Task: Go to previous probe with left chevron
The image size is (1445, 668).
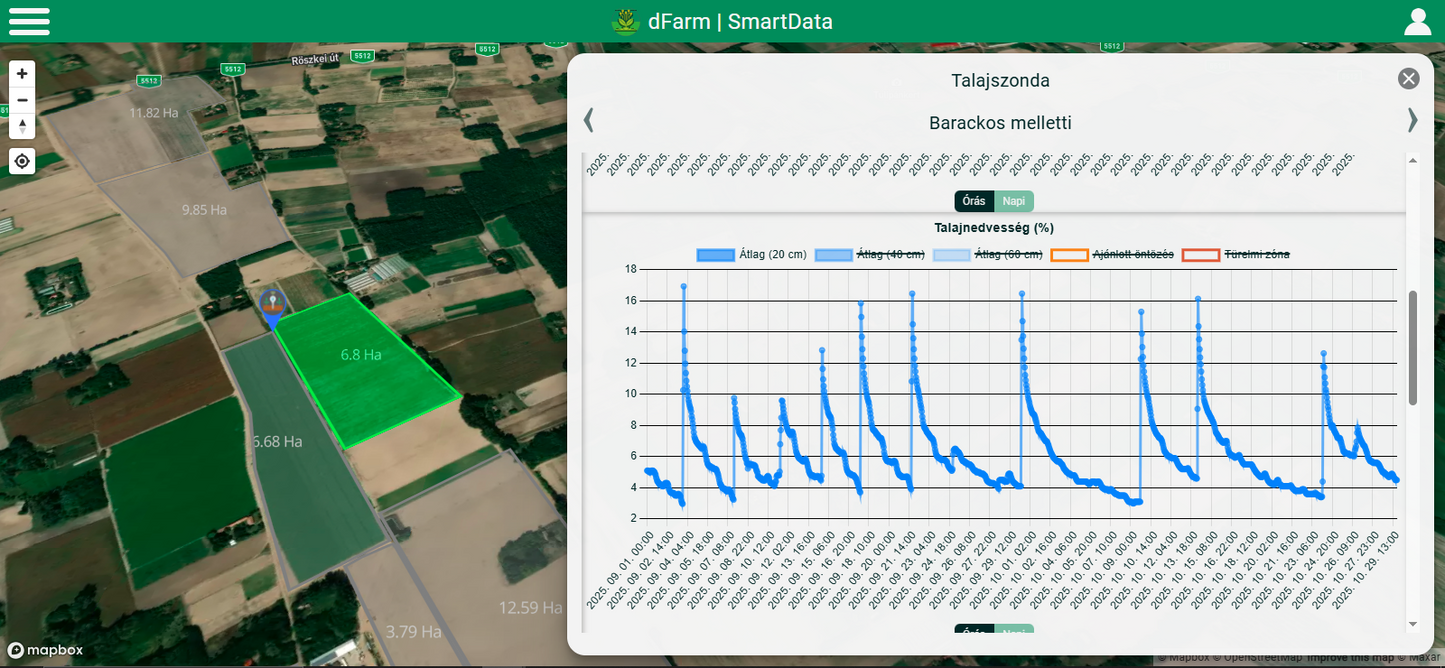Action: tap(589, 121)
